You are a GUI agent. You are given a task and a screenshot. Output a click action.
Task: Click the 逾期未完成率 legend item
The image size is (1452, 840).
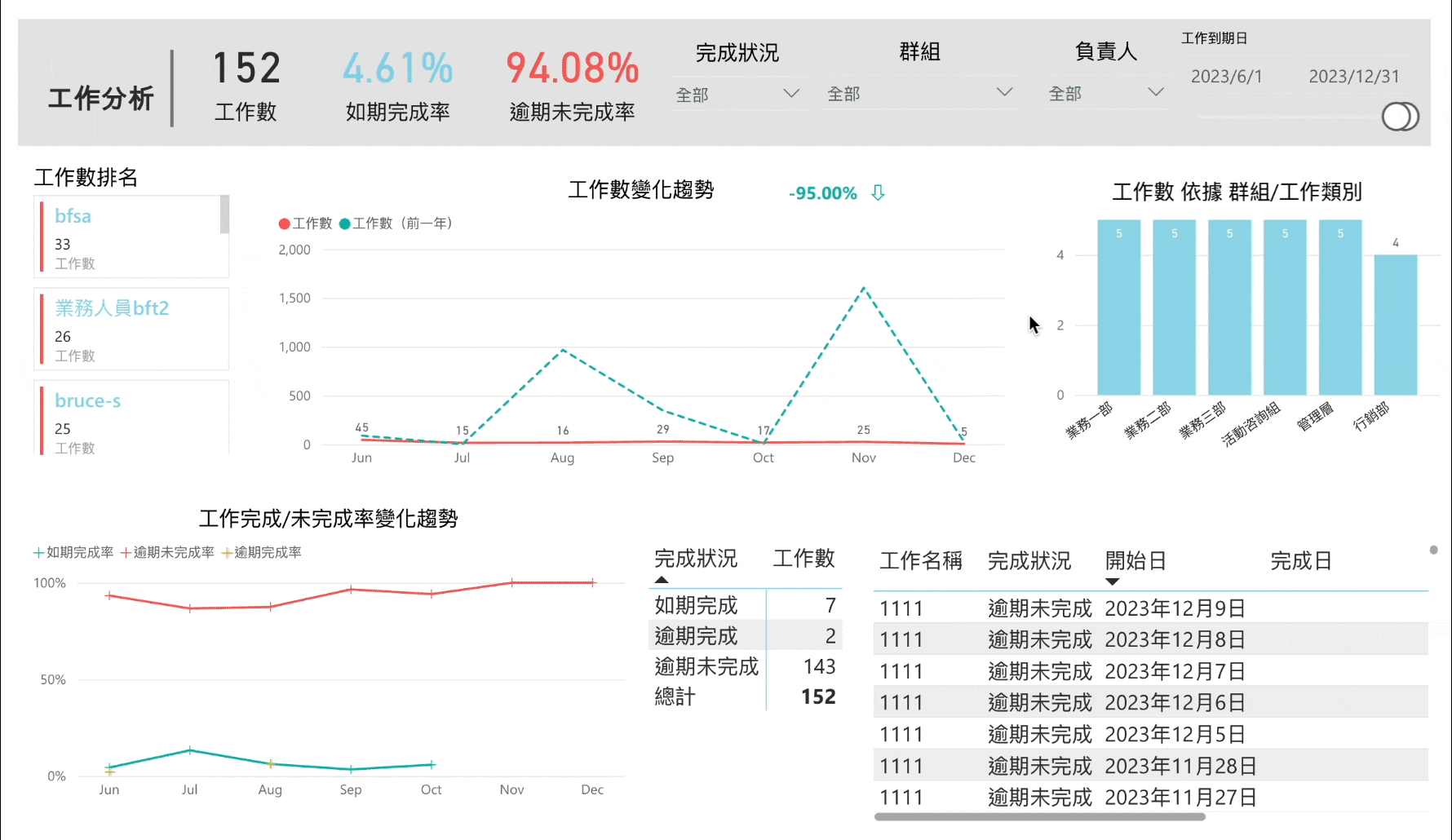[167, 552]
